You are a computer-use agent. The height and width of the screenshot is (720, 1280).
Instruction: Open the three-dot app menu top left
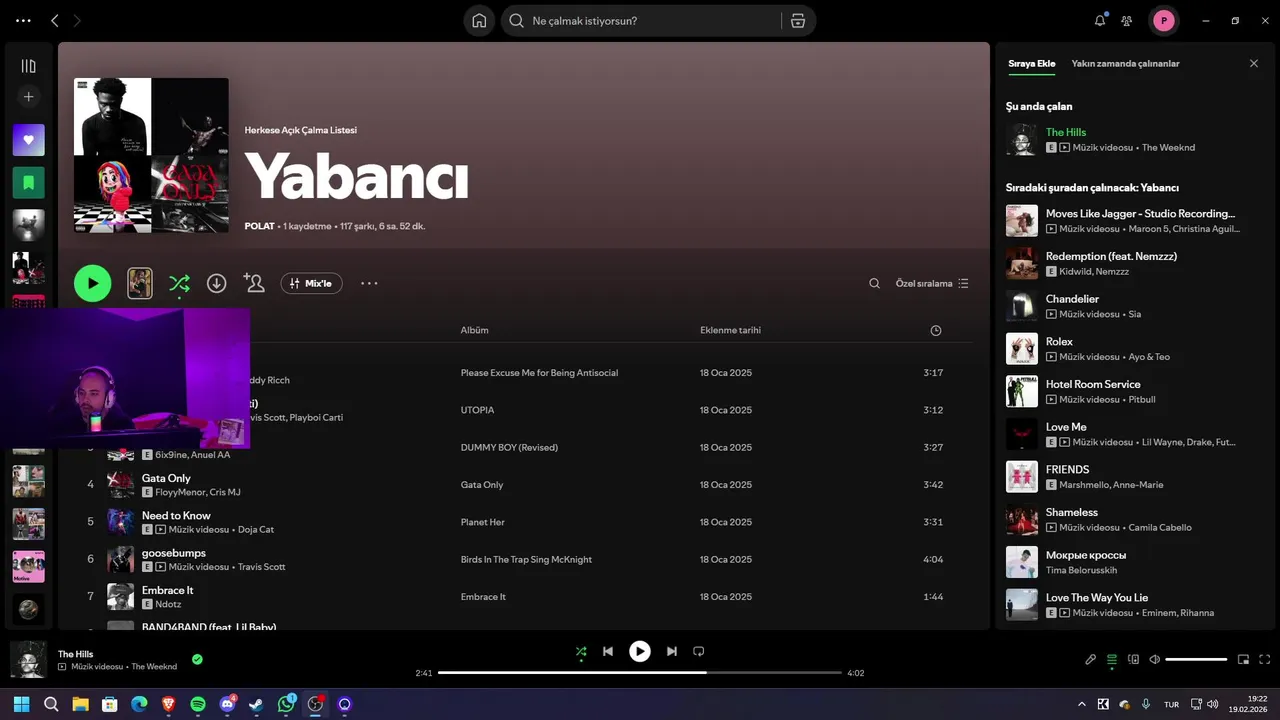tap(24, 20)
